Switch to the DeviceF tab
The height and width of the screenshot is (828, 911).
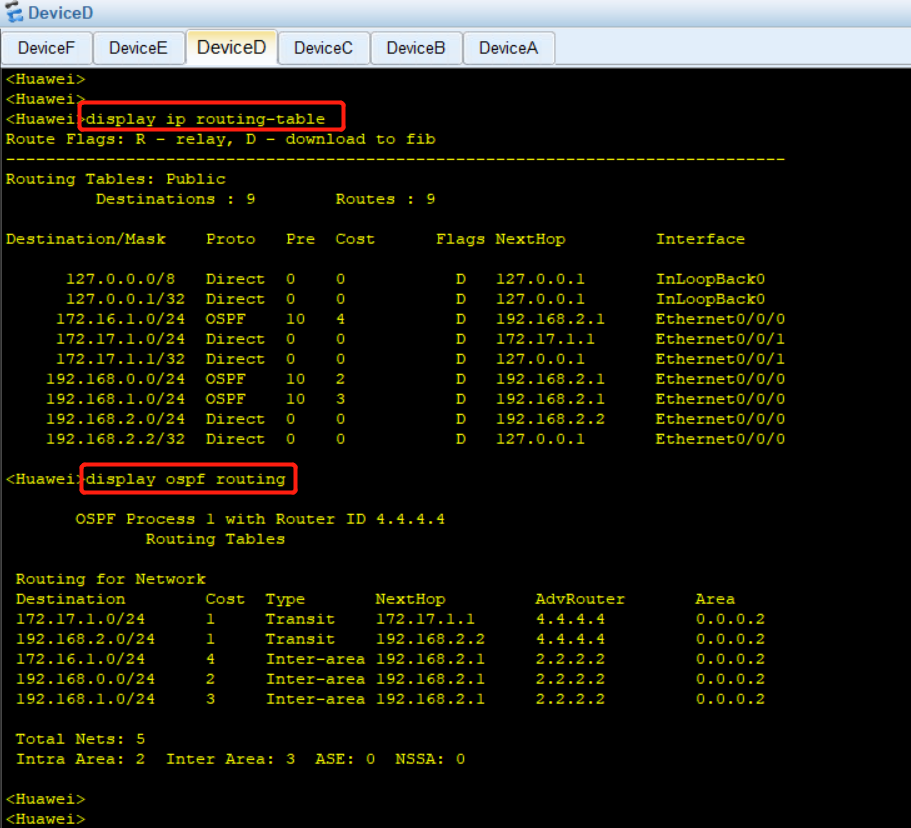(46, 48)
